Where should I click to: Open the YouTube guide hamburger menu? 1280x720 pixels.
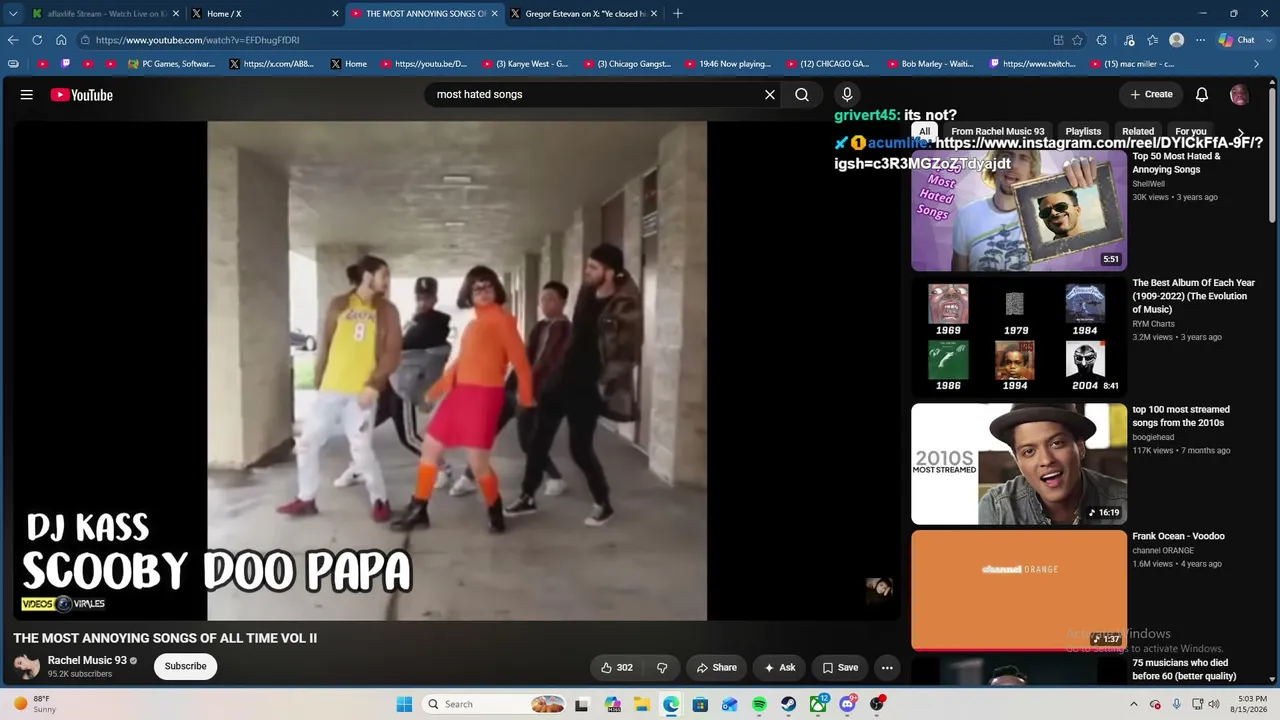coord(27,95)
